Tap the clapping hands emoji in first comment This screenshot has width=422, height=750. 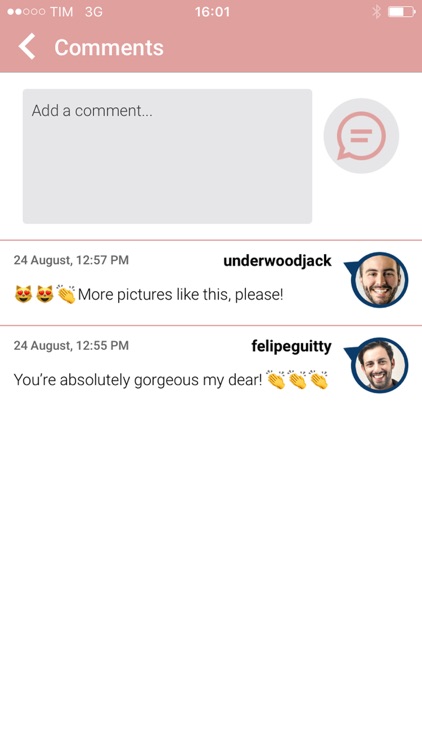click(66, 294)
